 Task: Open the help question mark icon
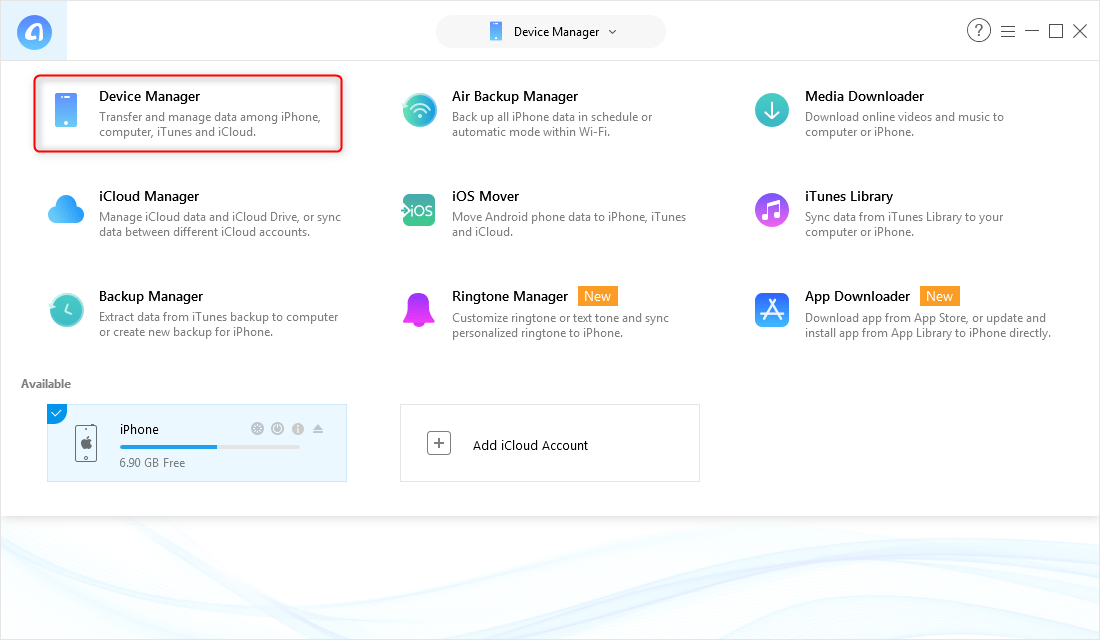tap(979, 31)
